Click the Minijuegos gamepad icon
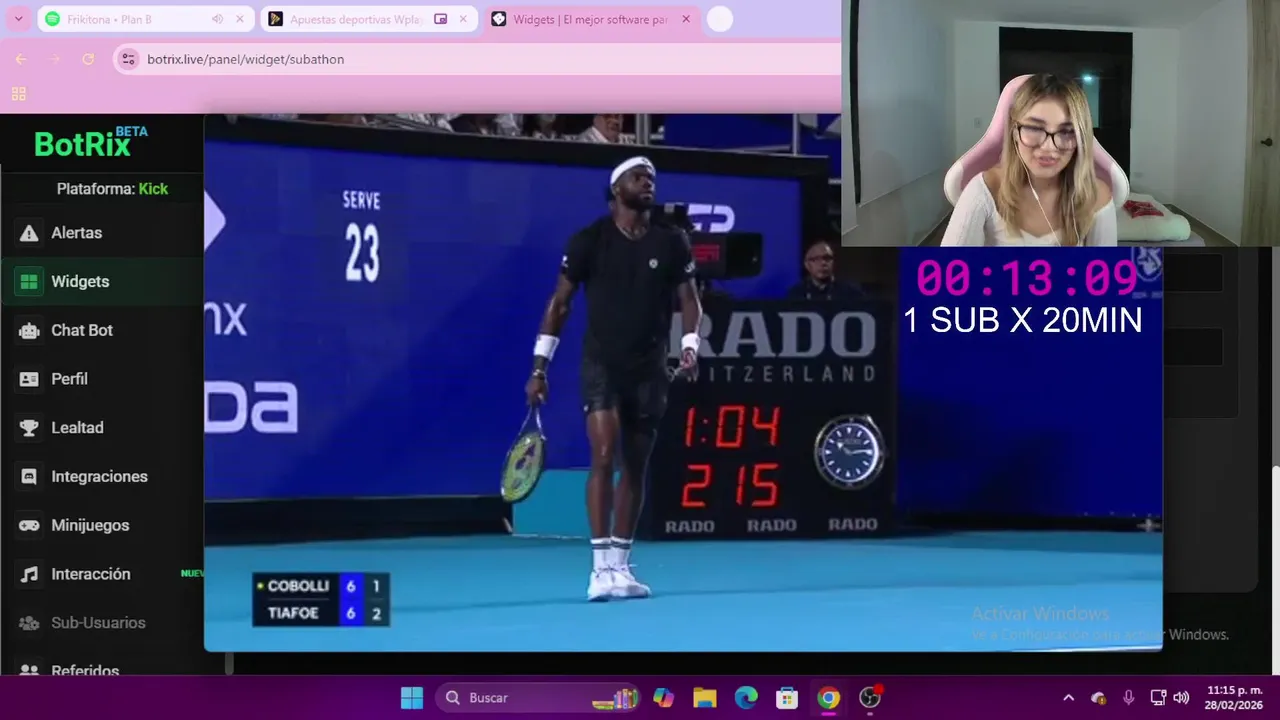The image size is (1280, 720). pyautogui.click(x=30, y=525)
